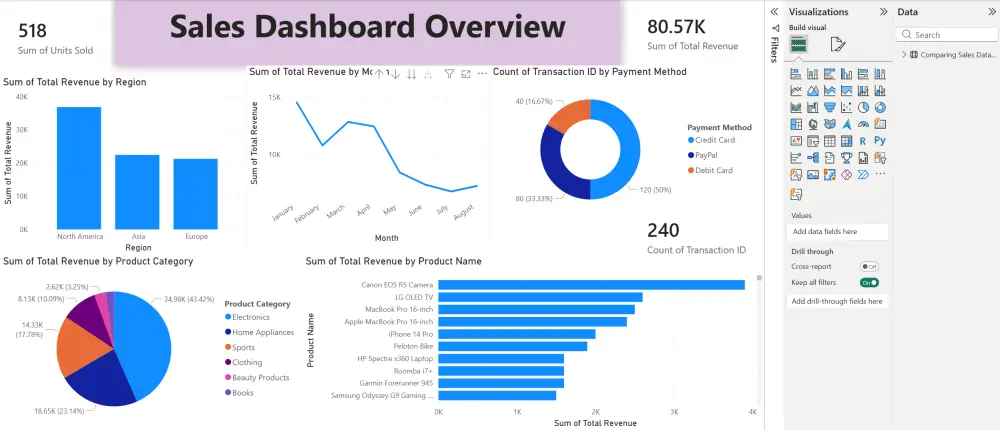Select the Area chart visual icon
Screen dimensions: 1000x430
[812, 91]
